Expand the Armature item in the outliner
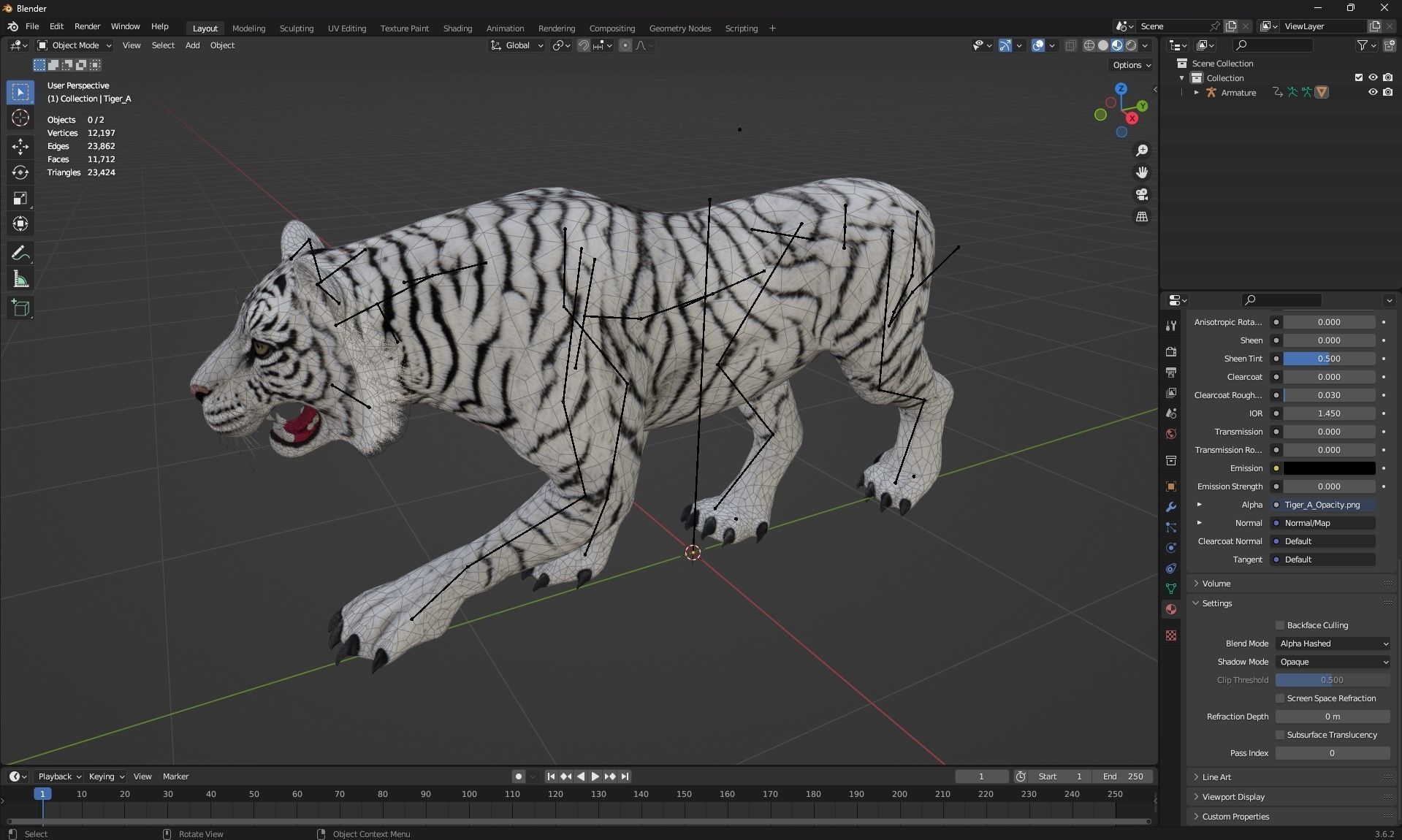The width and height of the screenshot is (1402, 840). (1196, 93)
